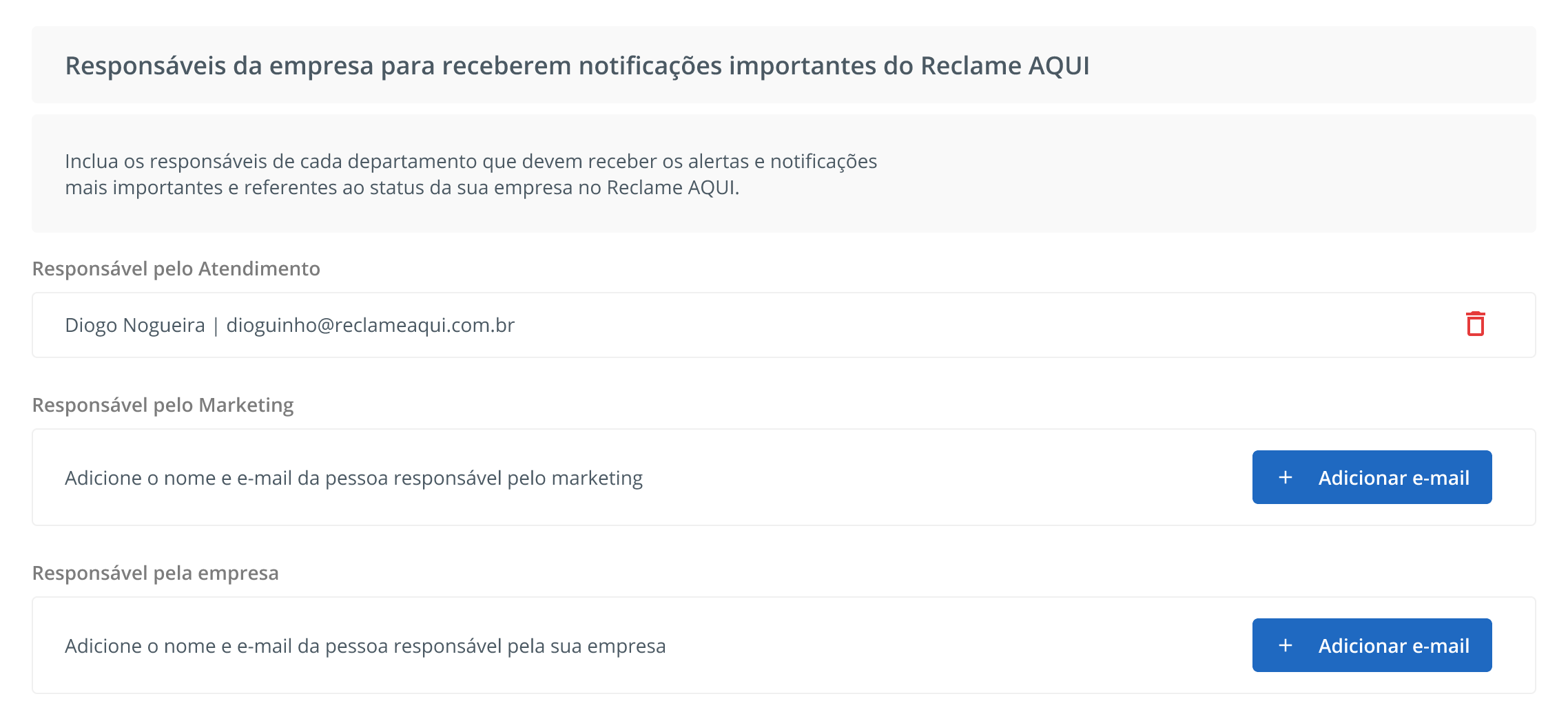Click the Responsável pelo Atendimento label
Screen dimensions: 1568x723
[176, 269]
